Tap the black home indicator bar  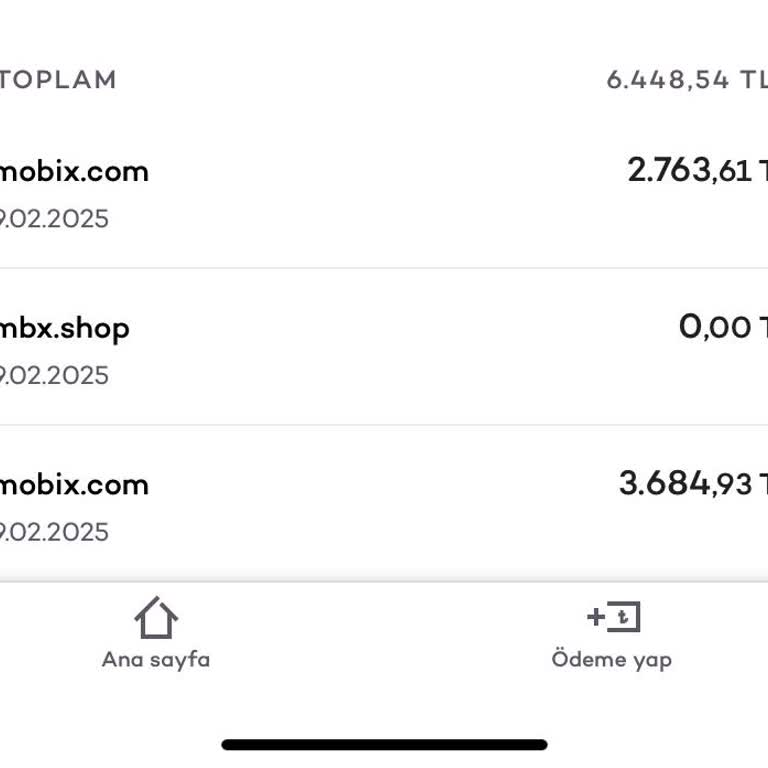pyautogui.click(x=384, y=745)
